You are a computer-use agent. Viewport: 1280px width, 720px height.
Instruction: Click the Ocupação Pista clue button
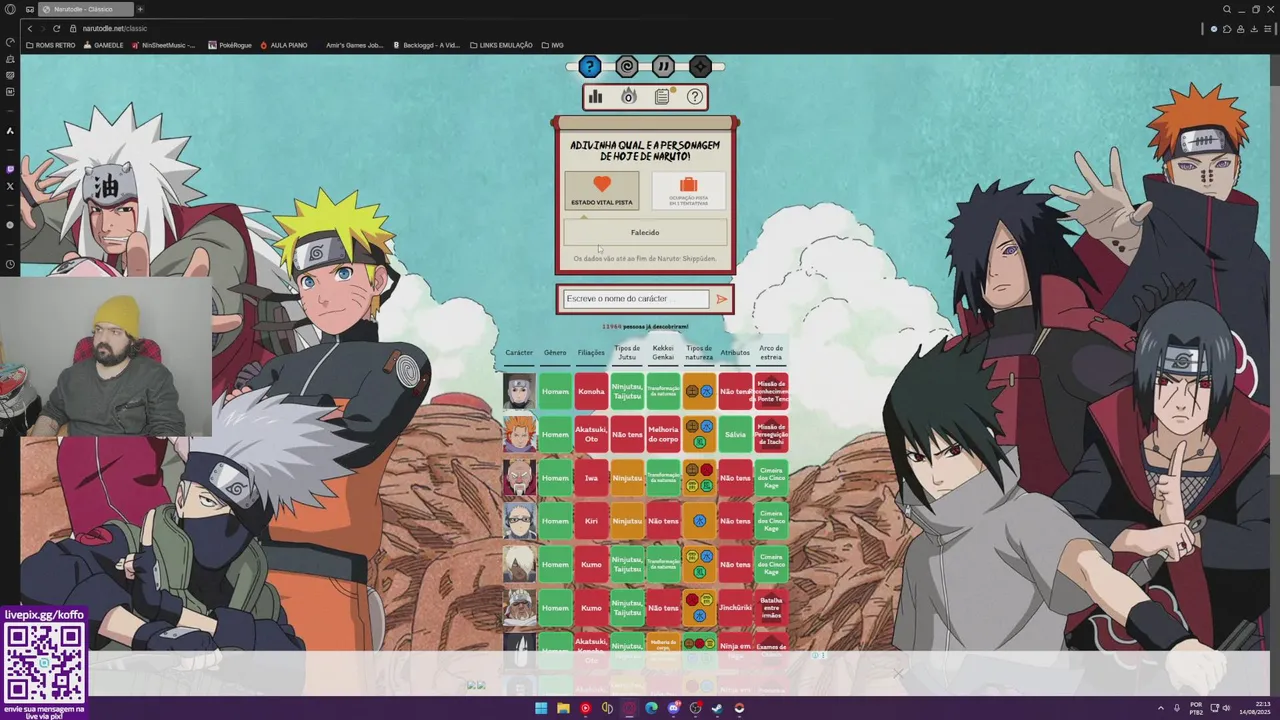[x=689, y=190]
